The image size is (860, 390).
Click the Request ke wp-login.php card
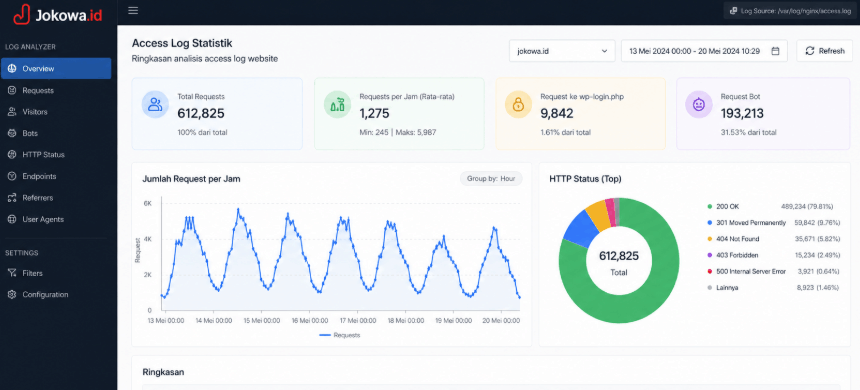click(581, 114)
